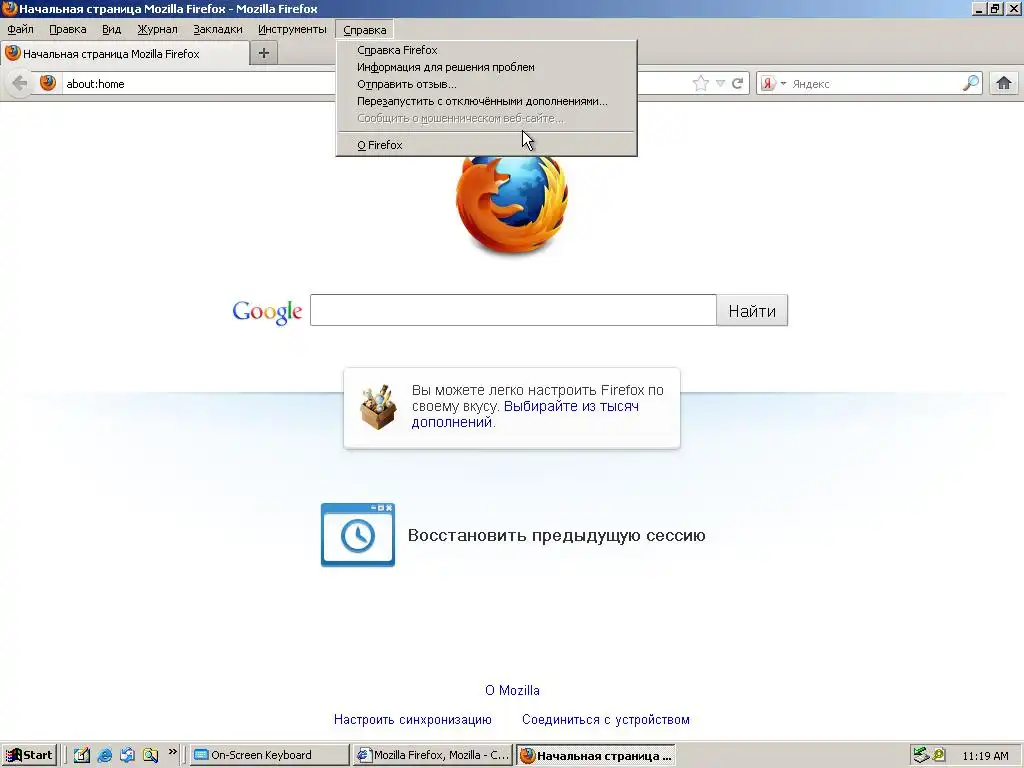Select Перезапустить с отключёнными дополнениями
The height and width of the screenshot is (768, 1024).
(487, 101)
